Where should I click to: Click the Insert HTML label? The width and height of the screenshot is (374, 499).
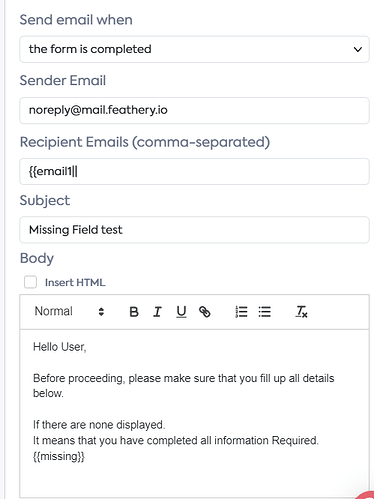pyautogui.click(x=75, y=282)
